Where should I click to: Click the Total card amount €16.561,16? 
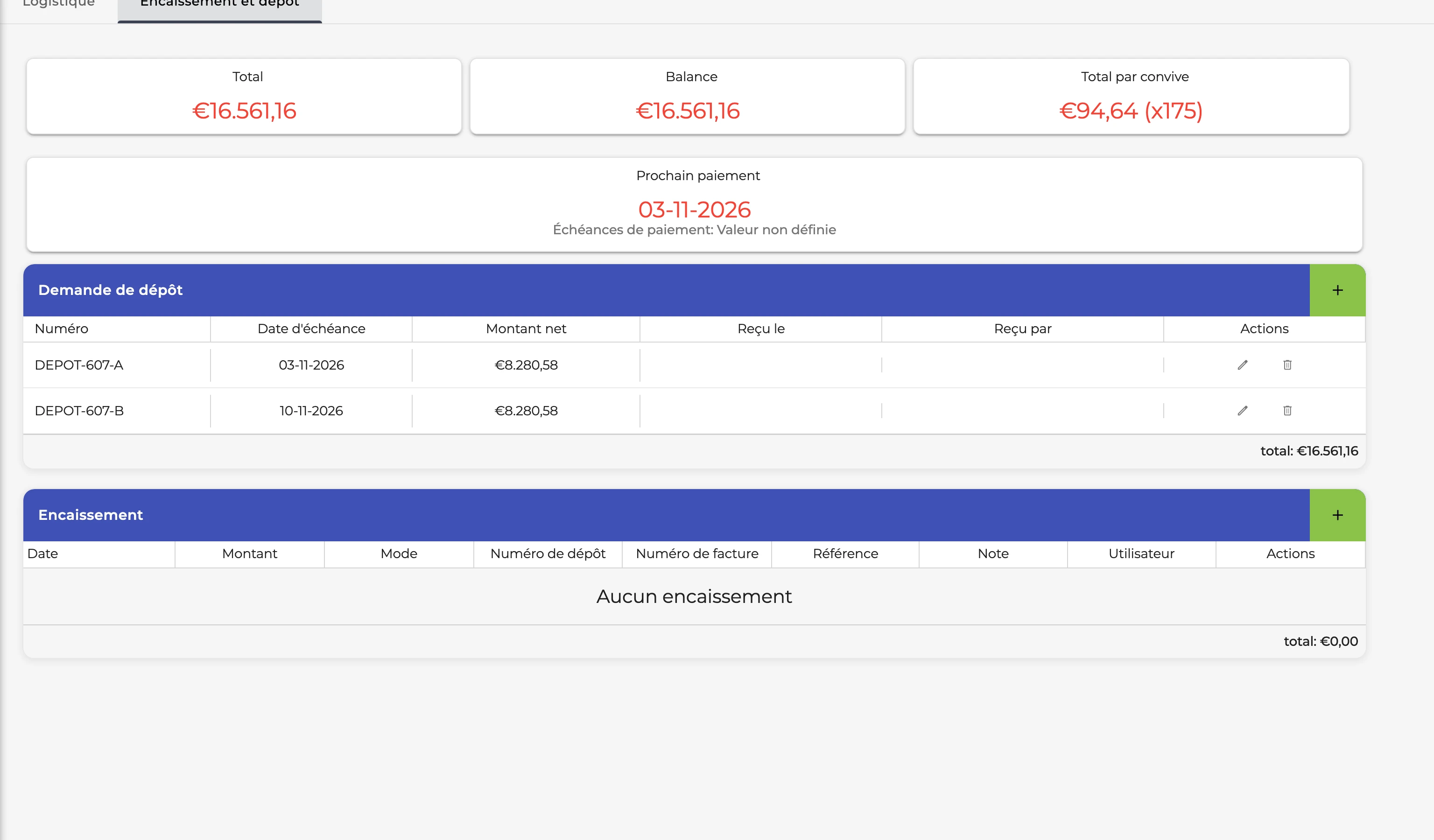pos(244,111)
